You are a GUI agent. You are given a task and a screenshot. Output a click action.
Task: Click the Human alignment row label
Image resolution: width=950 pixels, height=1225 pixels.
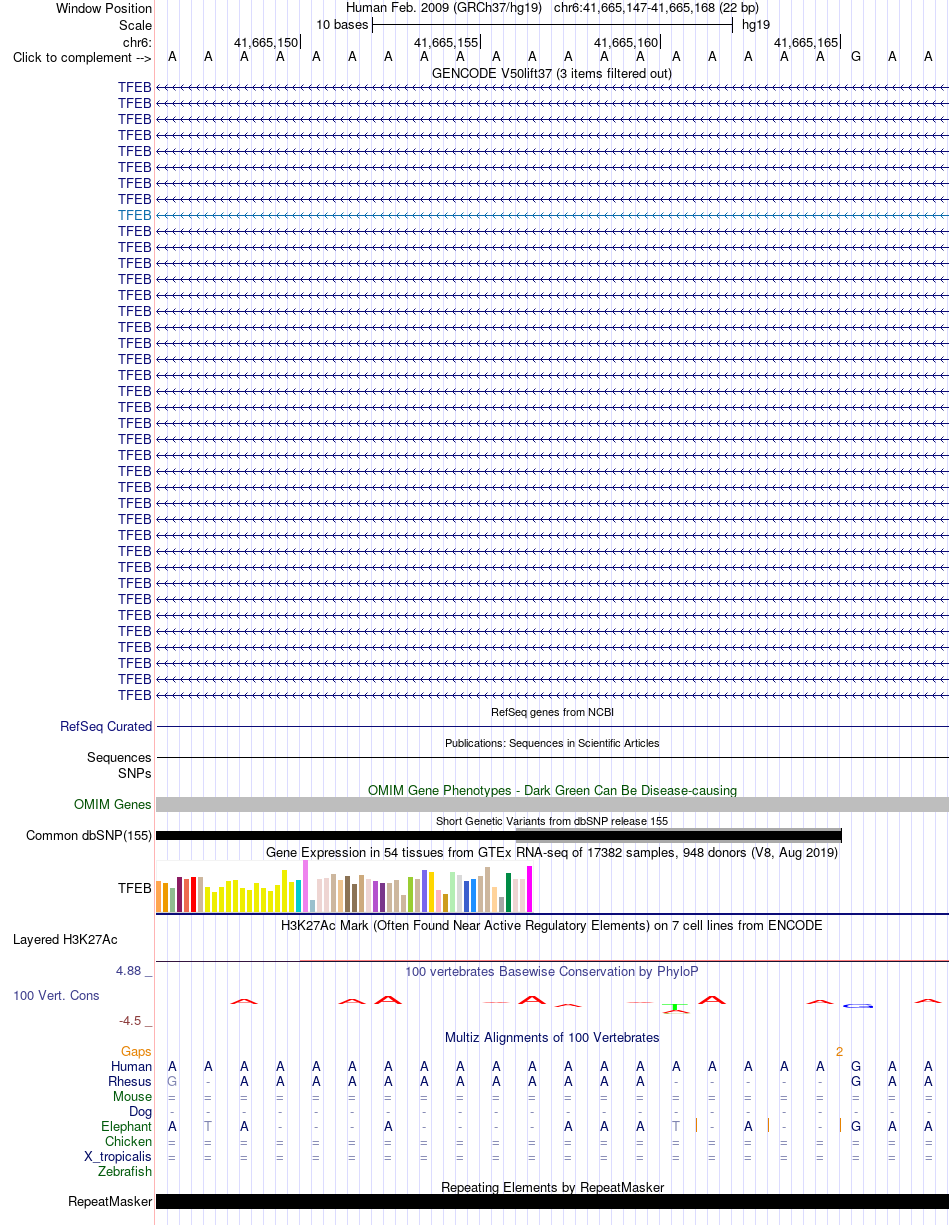132,1067
